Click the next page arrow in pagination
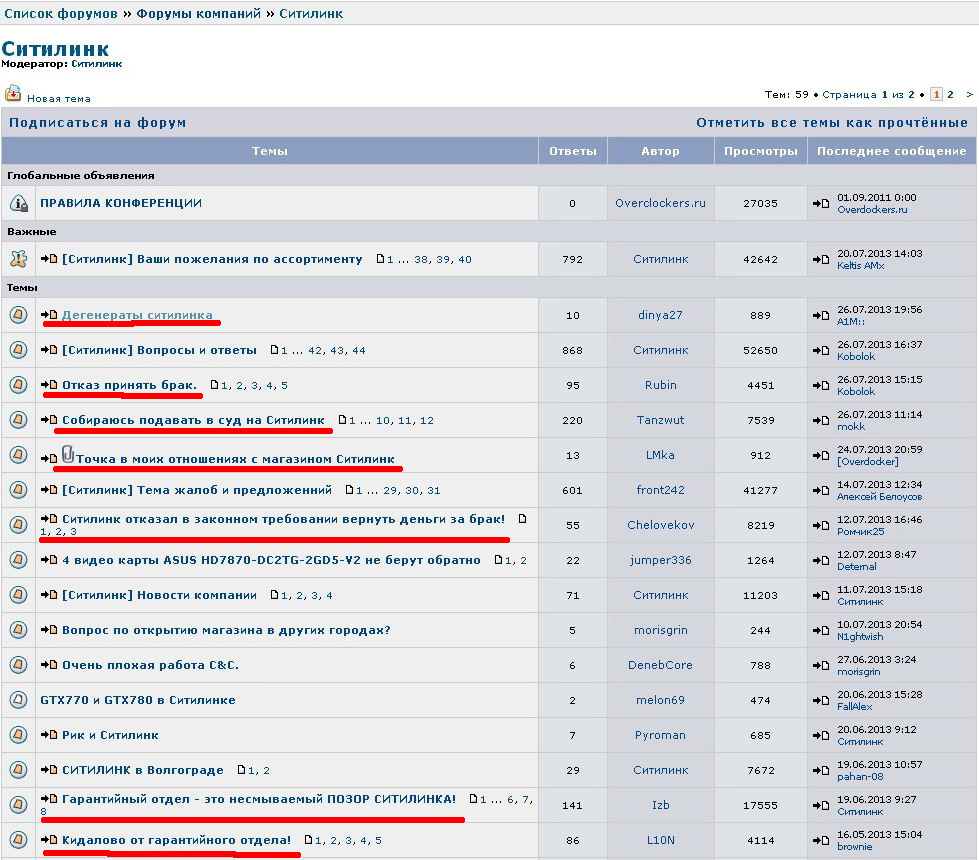 pos(970,94)
